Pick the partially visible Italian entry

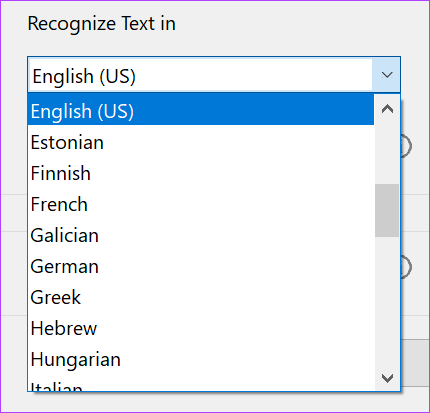(x=201, y=383)
